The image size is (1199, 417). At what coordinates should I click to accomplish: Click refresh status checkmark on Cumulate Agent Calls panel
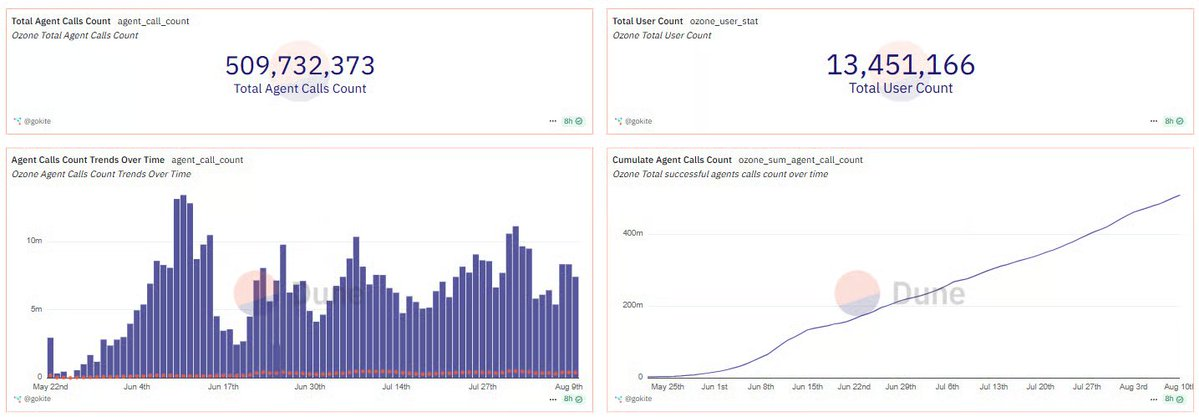1178,398
